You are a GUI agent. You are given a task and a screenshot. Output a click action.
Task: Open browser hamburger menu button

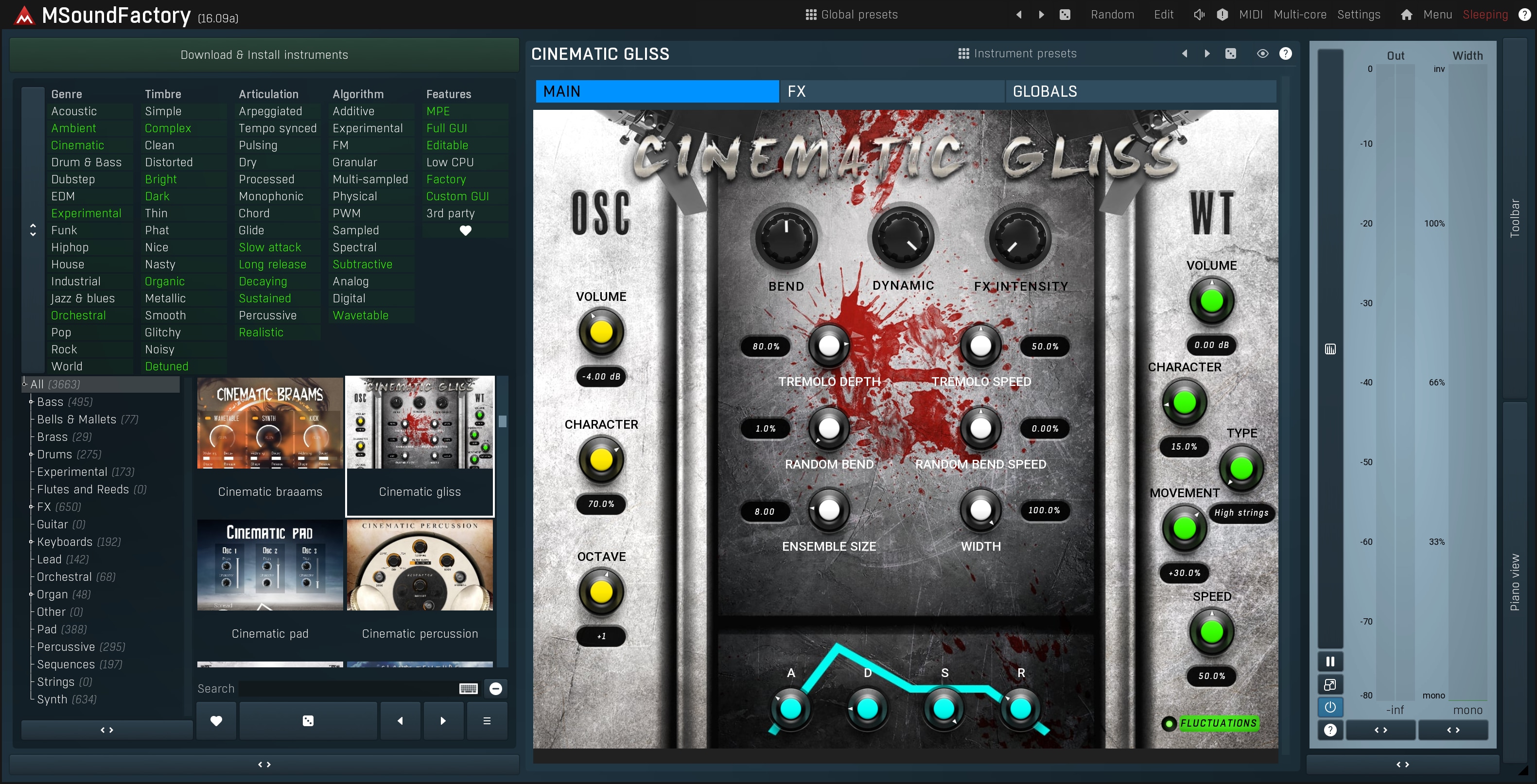[x=487, y=721]
